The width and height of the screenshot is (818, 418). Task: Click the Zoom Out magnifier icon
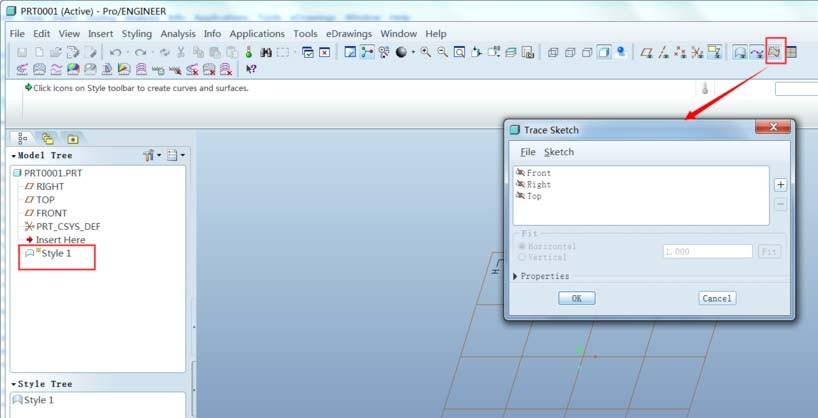click(441, 52)
